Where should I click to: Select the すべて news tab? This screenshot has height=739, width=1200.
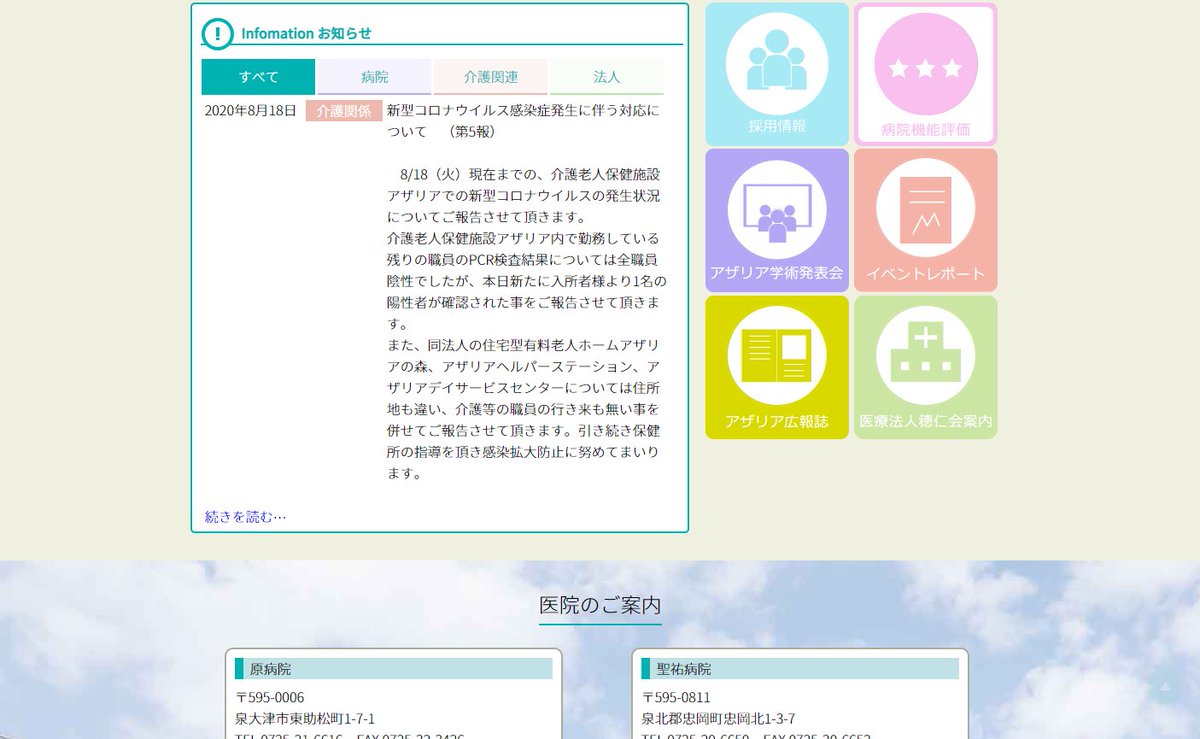(258, 77)
